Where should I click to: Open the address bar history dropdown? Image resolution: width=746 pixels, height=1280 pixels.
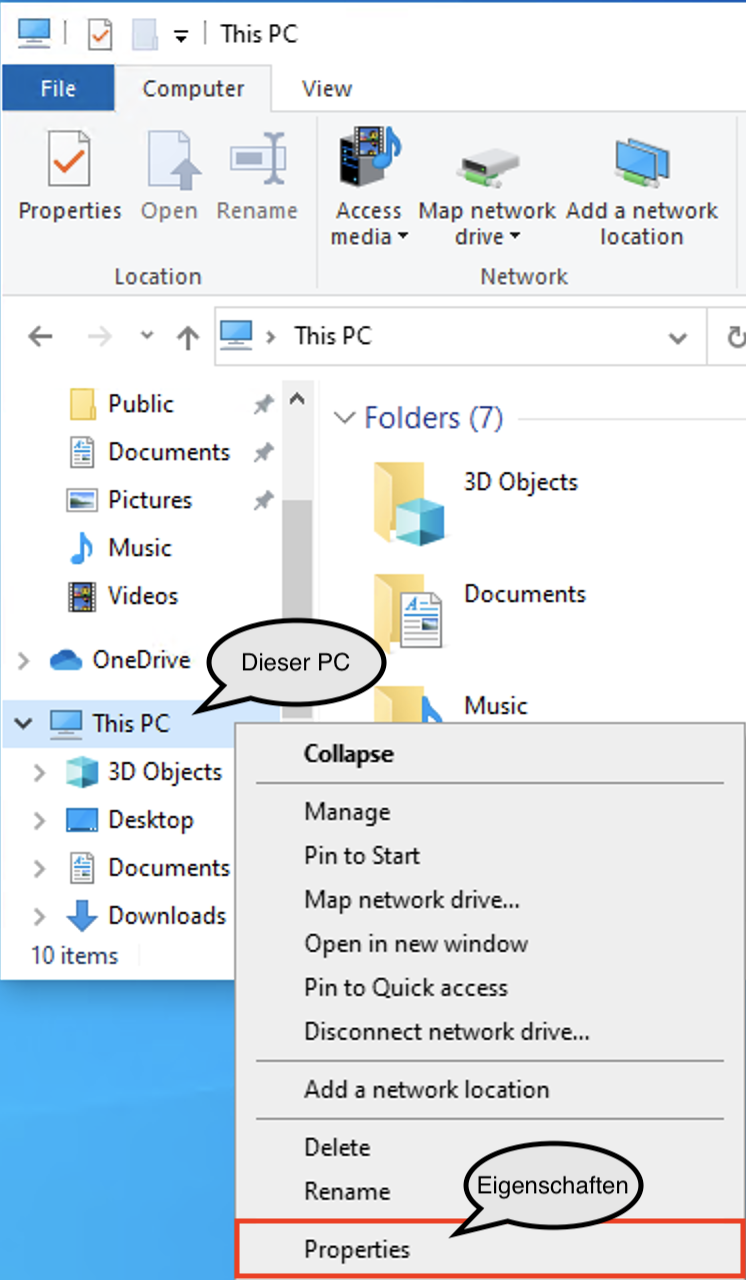coord(677,337)
